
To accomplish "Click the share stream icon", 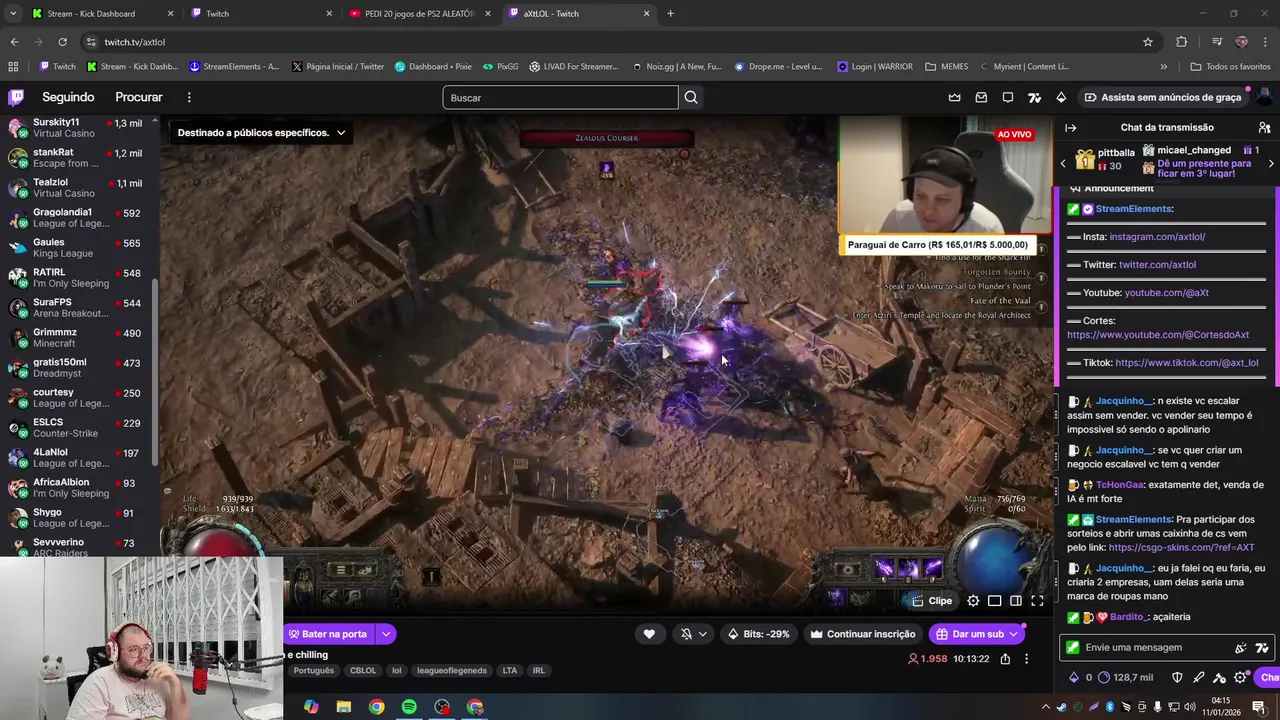I will click(x=1005, y=659).
